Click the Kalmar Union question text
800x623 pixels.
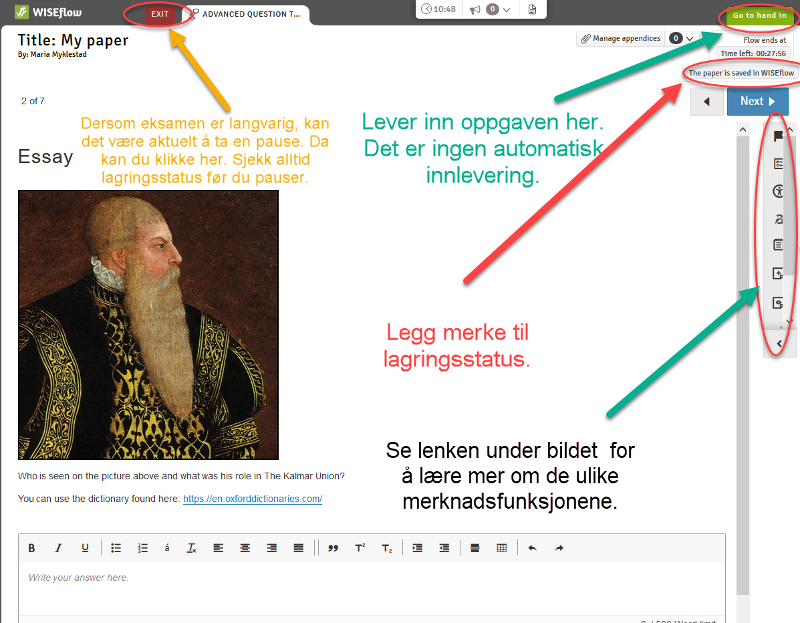(x=181, y=476)
